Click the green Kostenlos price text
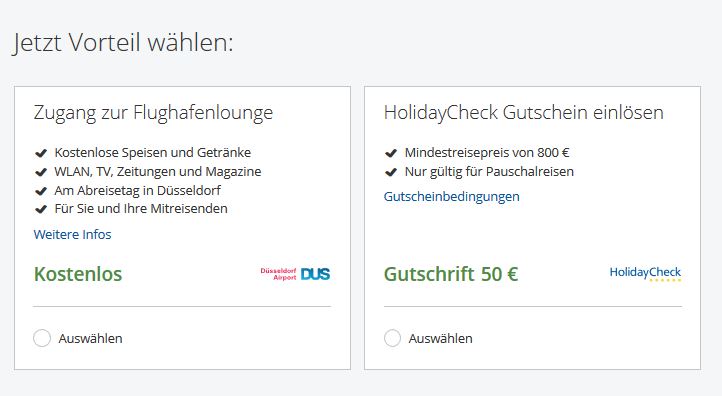The height and width of the screenshot is (396, 722). point(78,274)
